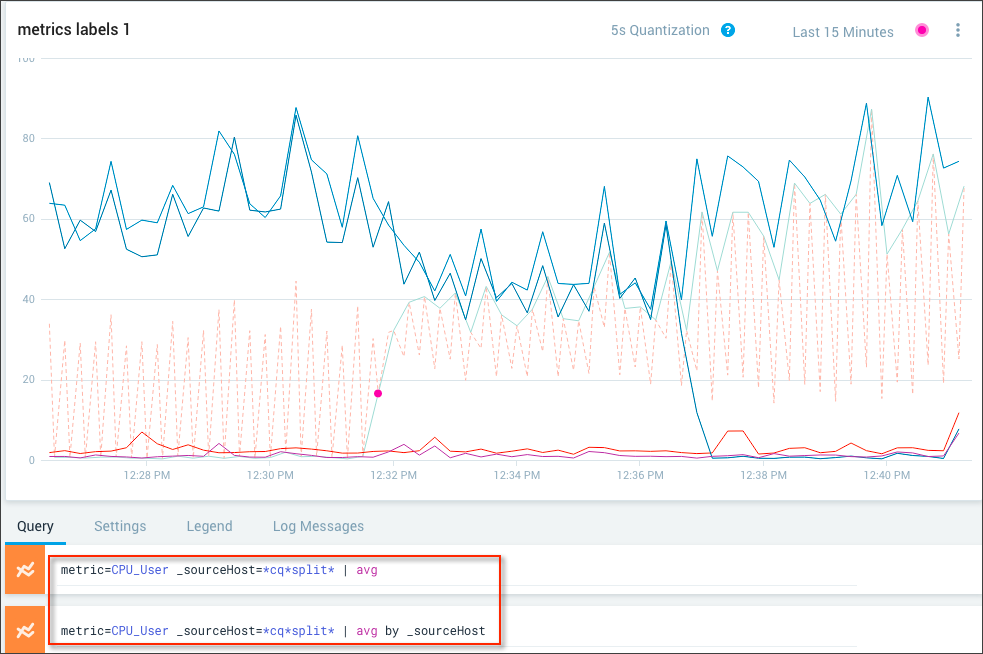
Task: Focus the avg by _sourceHost query field
Action: tap(450, 631)
